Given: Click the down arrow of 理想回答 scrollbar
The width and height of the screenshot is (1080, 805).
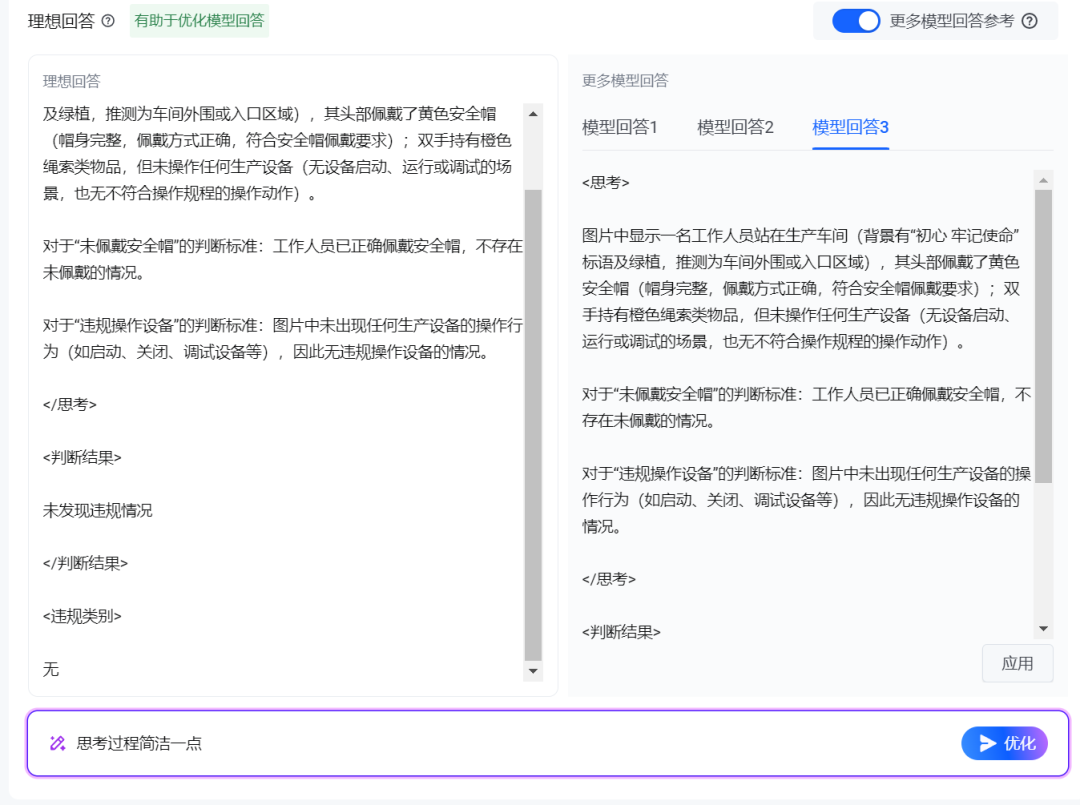Looking at the screenshot, I should [533, 671].
